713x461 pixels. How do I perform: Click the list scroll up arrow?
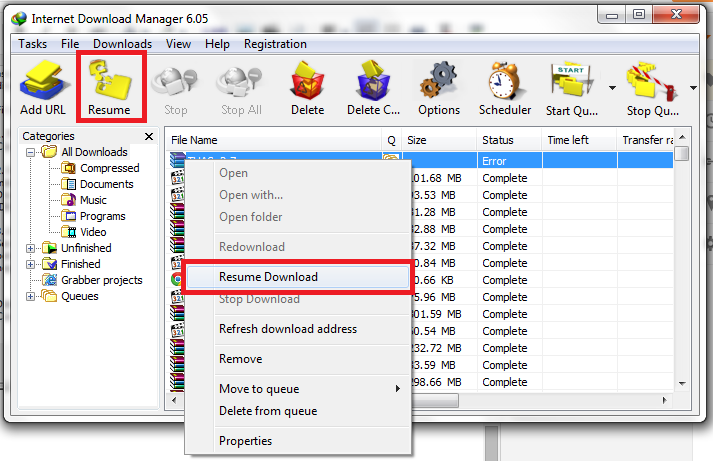tap(682, 137)
